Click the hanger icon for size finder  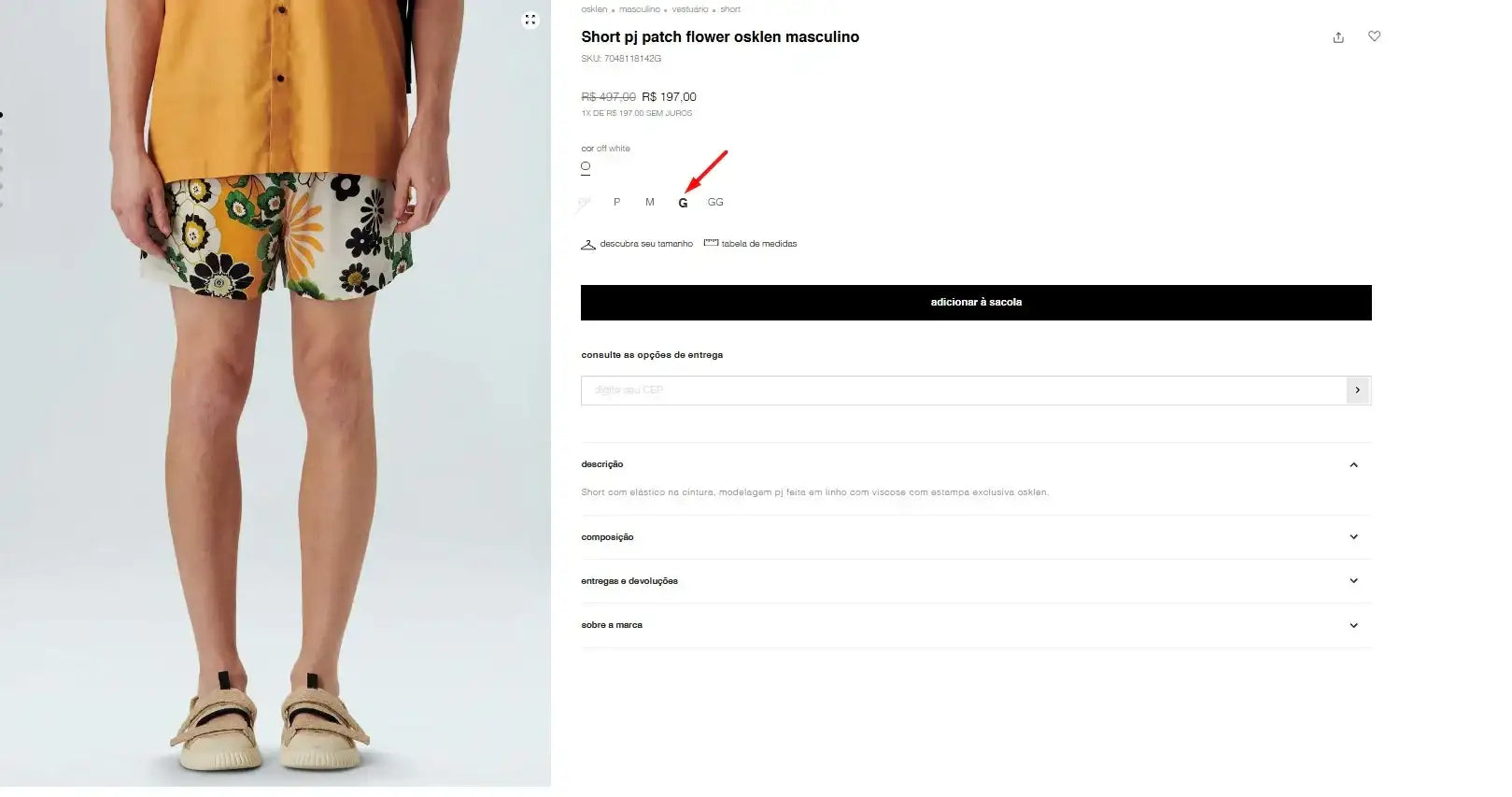[x=588, y=245]
